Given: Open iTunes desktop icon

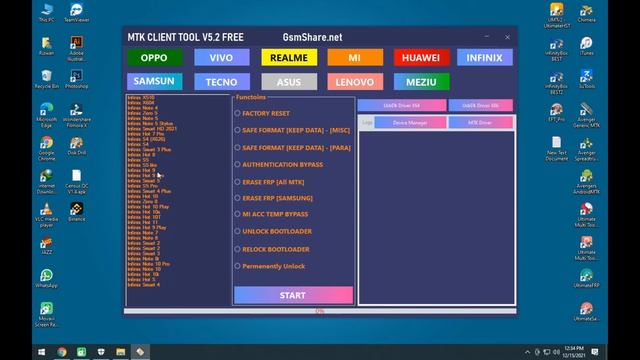Looking at the screenshot, I should coord(587,46).
